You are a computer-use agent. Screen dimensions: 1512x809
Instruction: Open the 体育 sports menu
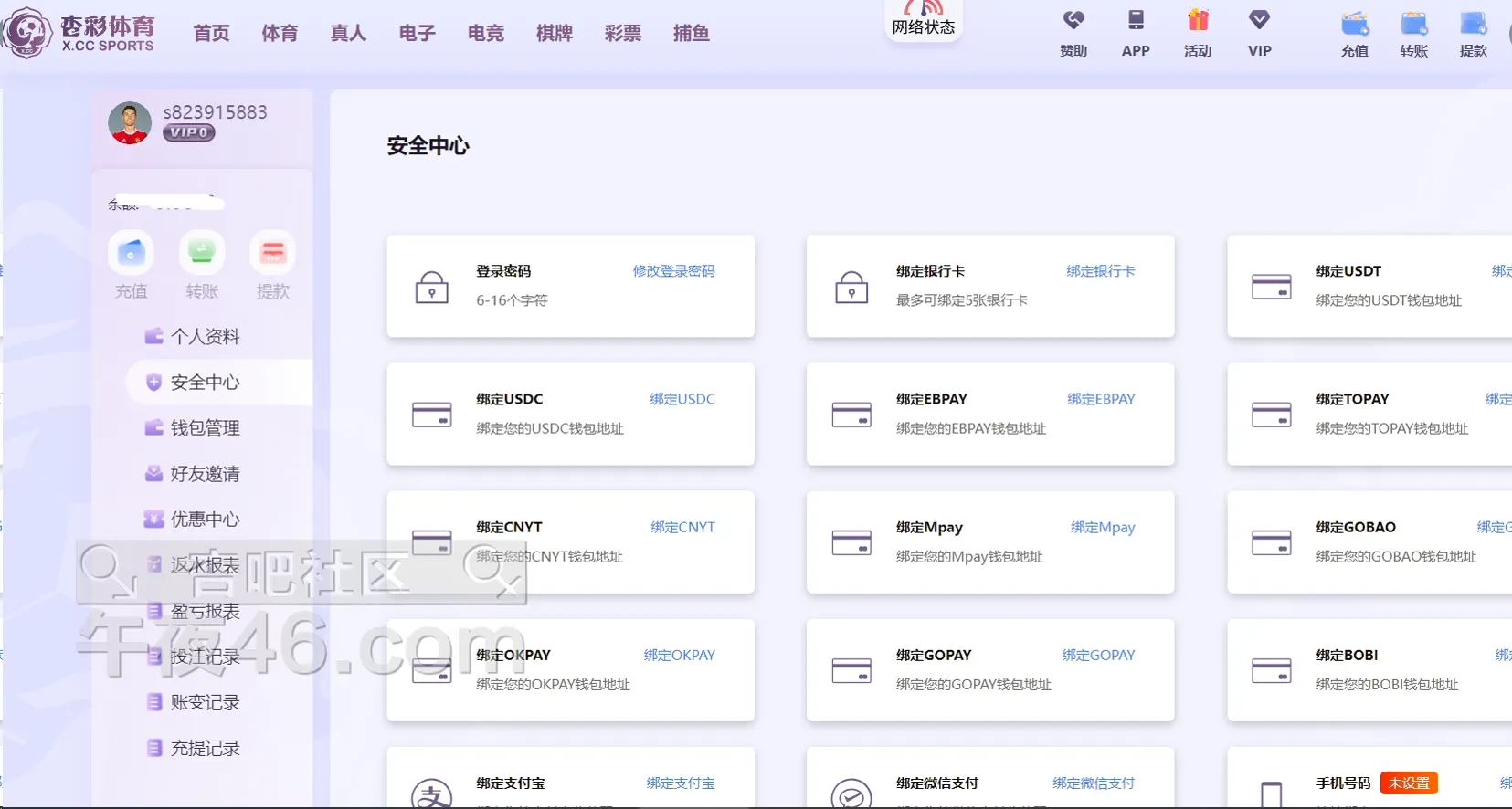(280, 34)
